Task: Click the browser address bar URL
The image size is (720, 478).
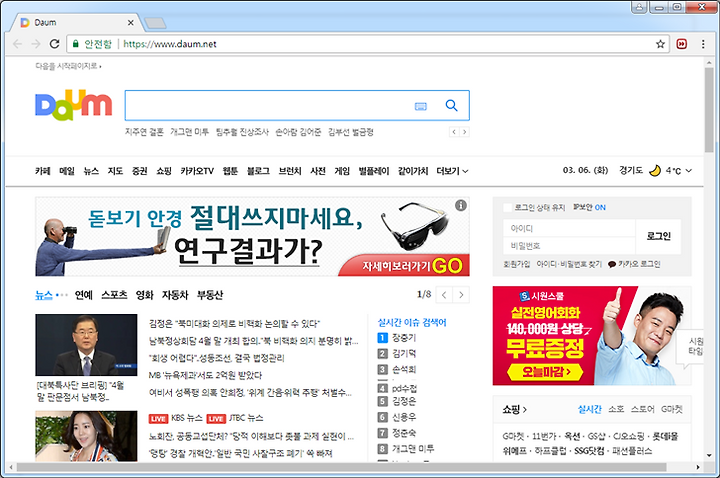Action: coord(170,44)
